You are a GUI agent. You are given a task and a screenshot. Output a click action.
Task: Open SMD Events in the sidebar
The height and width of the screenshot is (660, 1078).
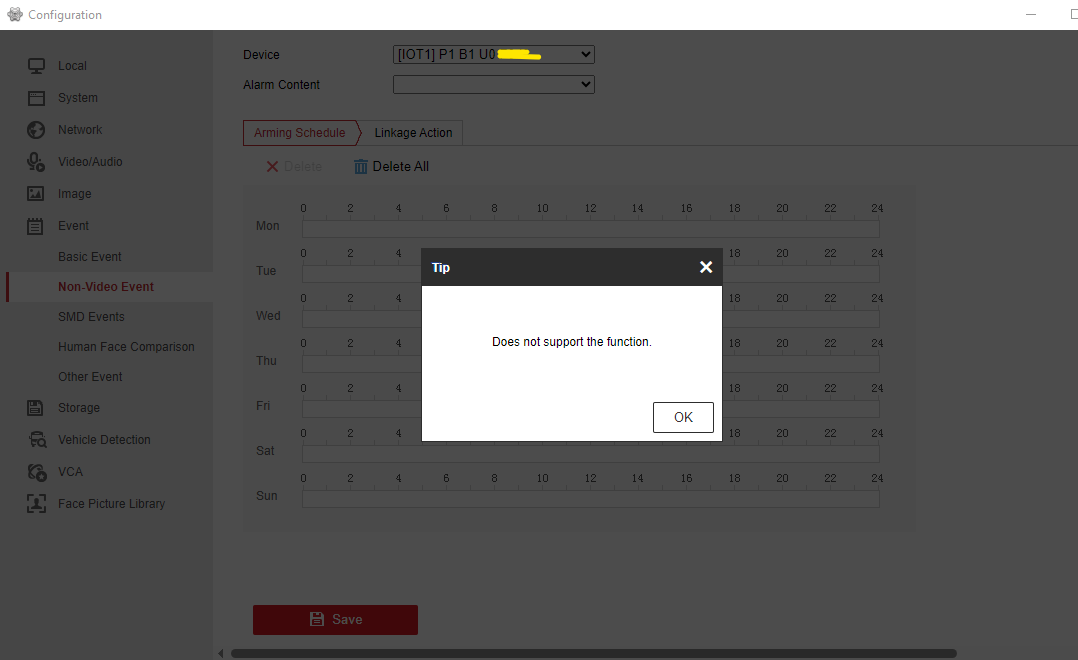point(91,317)
